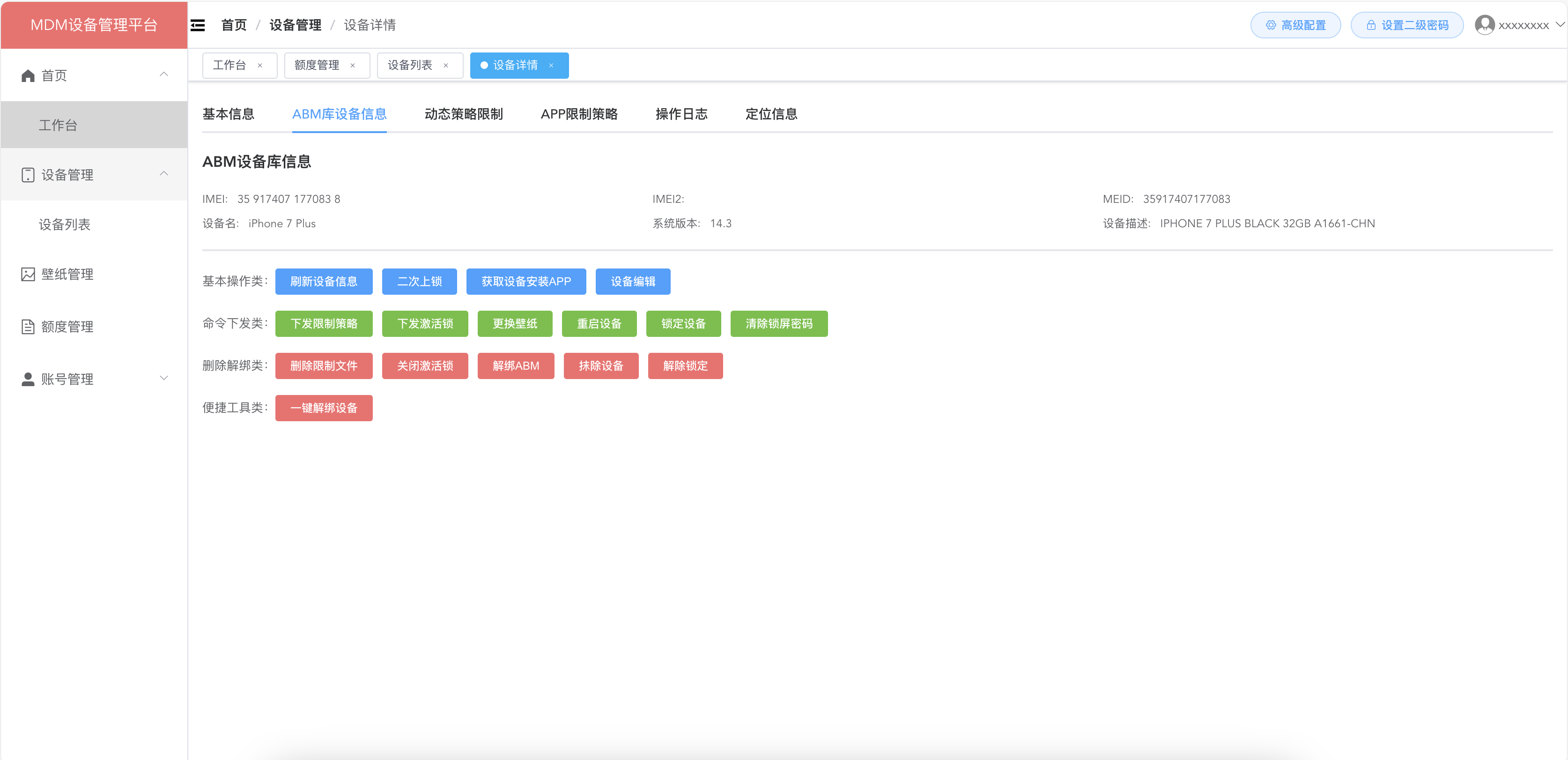Close the 额度管理 tab
Viewport: 1568px width, 760px height.
[x=353, y=66]
